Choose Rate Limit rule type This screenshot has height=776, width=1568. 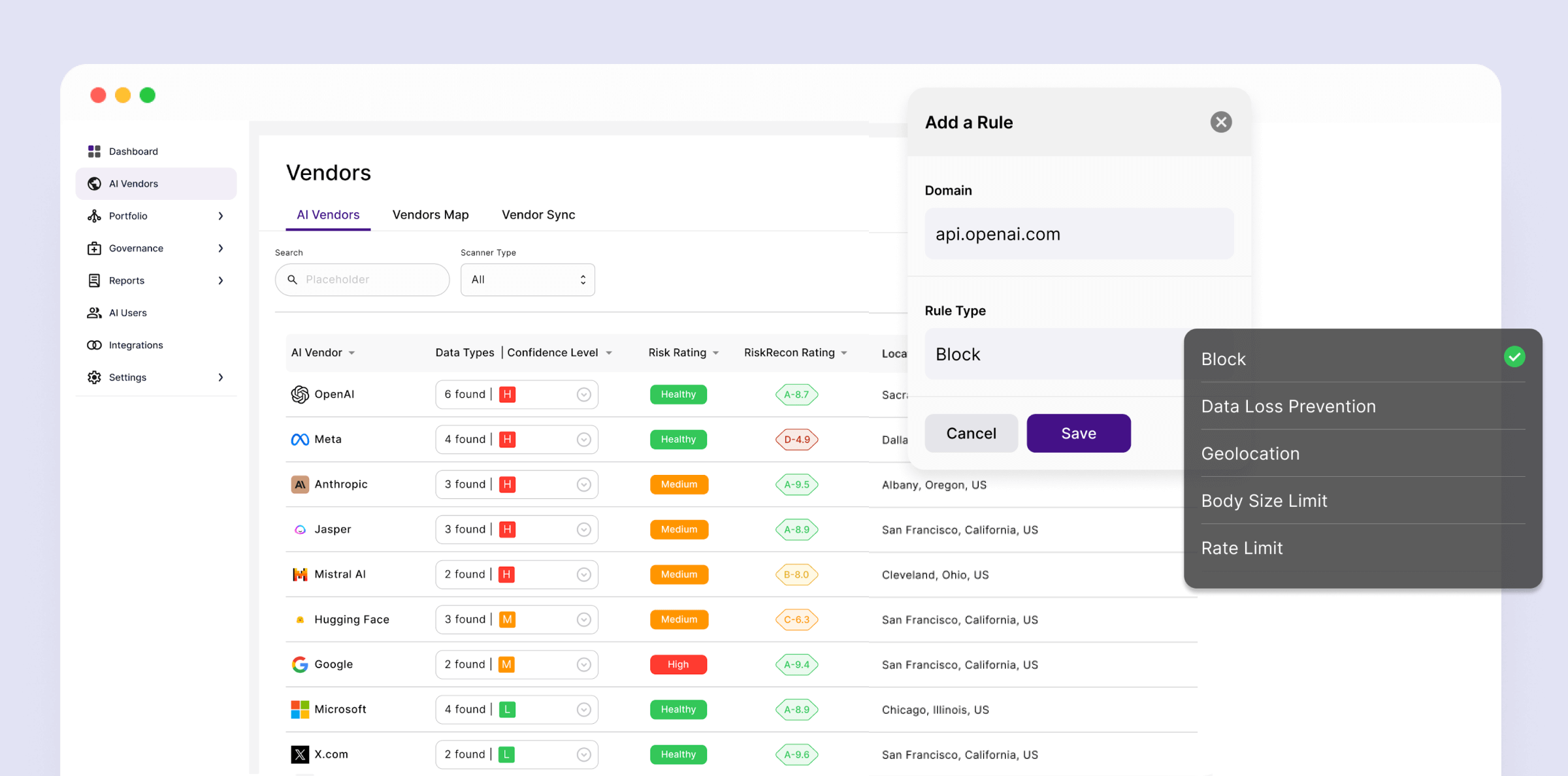(x=1362, y=547)
